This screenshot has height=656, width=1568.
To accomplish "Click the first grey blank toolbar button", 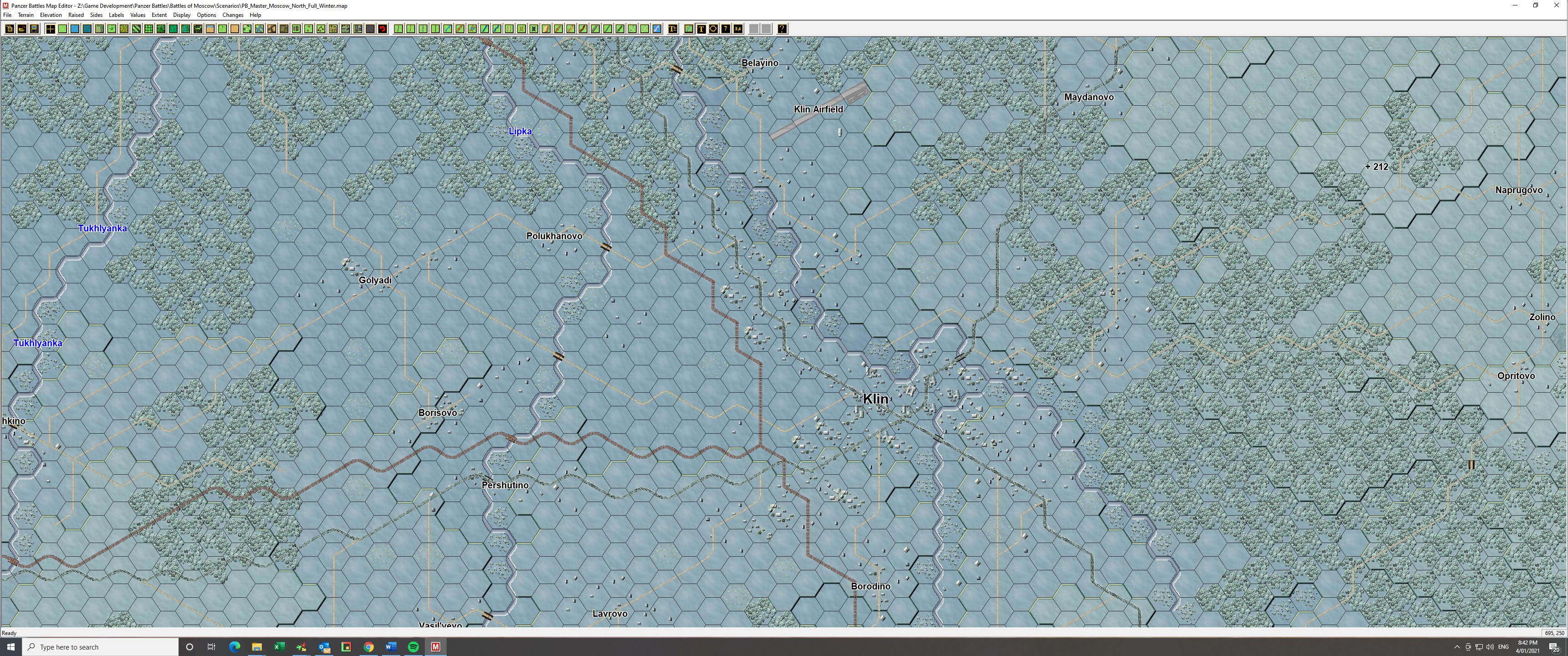I will tap(753, 29).
